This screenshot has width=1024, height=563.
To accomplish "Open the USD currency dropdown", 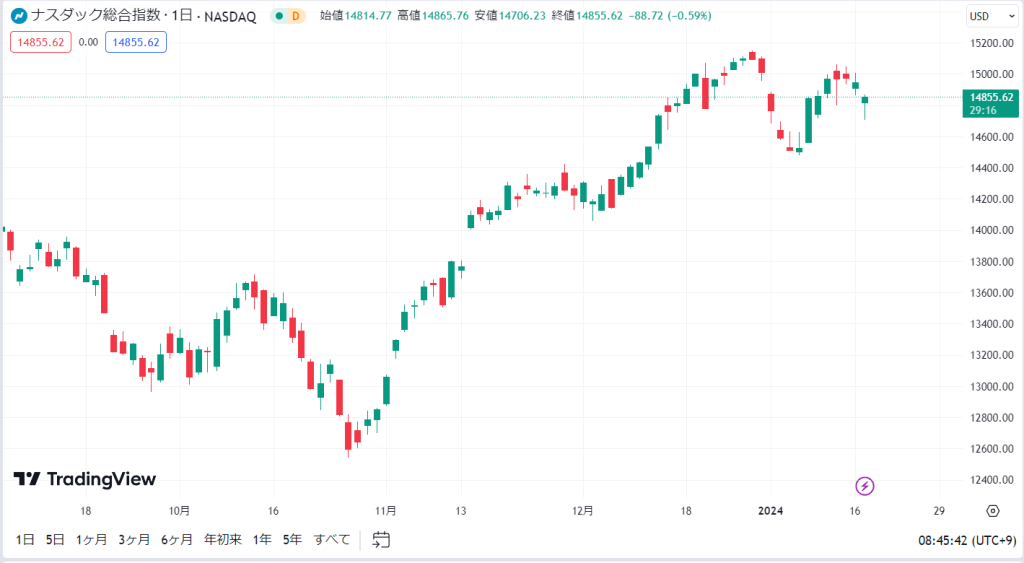I will pos(992,16).
